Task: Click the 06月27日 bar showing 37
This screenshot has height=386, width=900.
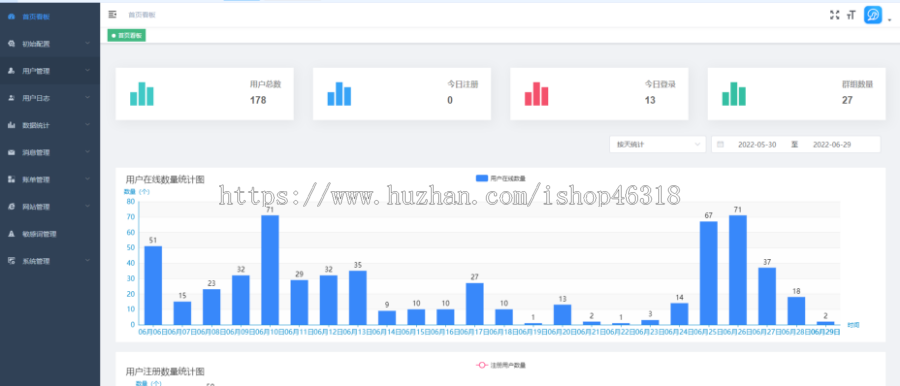Action: (767, 296)
